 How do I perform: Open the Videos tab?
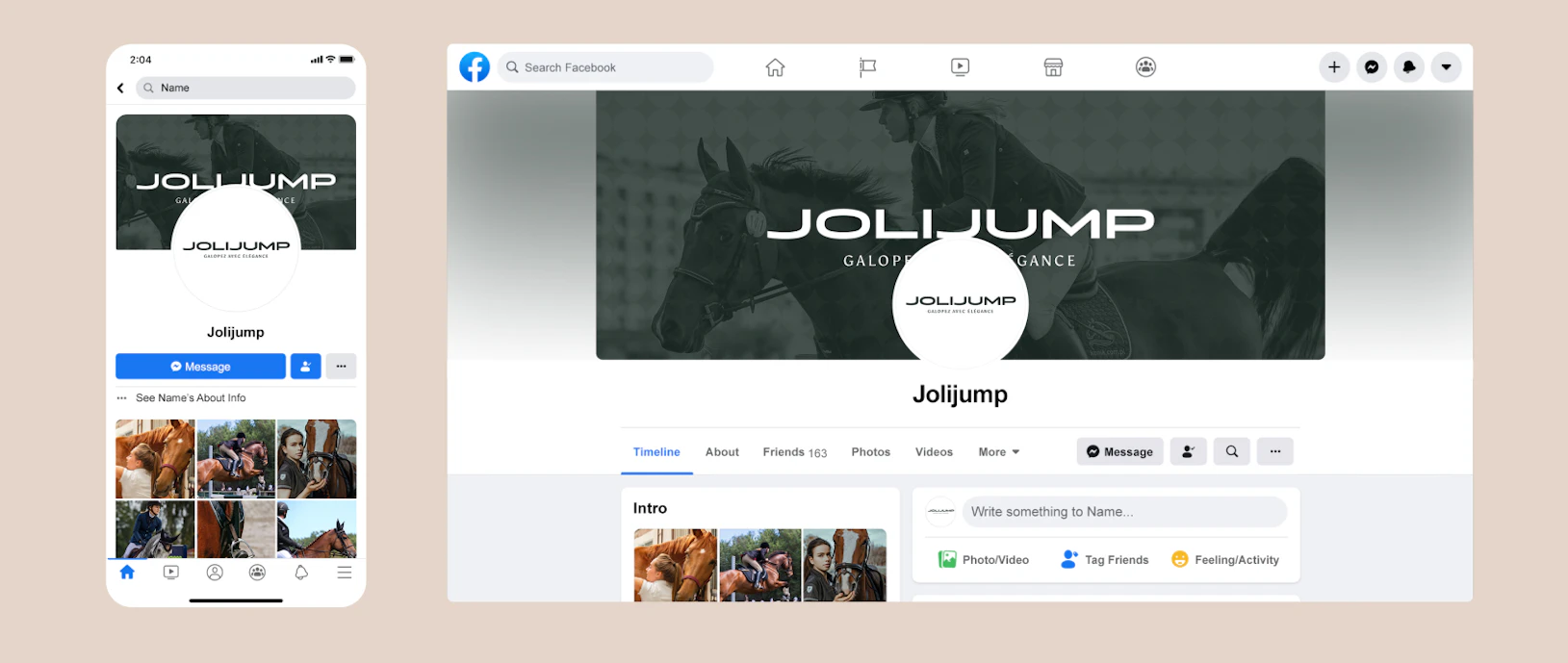point(934,452)
